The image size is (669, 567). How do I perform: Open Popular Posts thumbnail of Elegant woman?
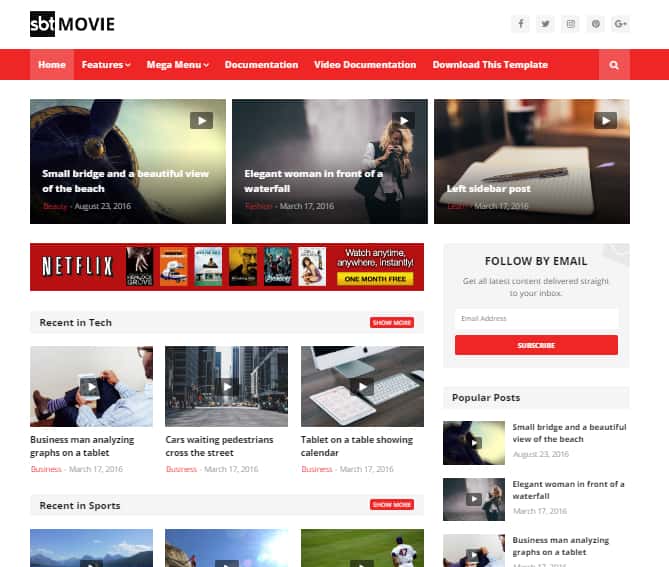click(x=474, y=500)
